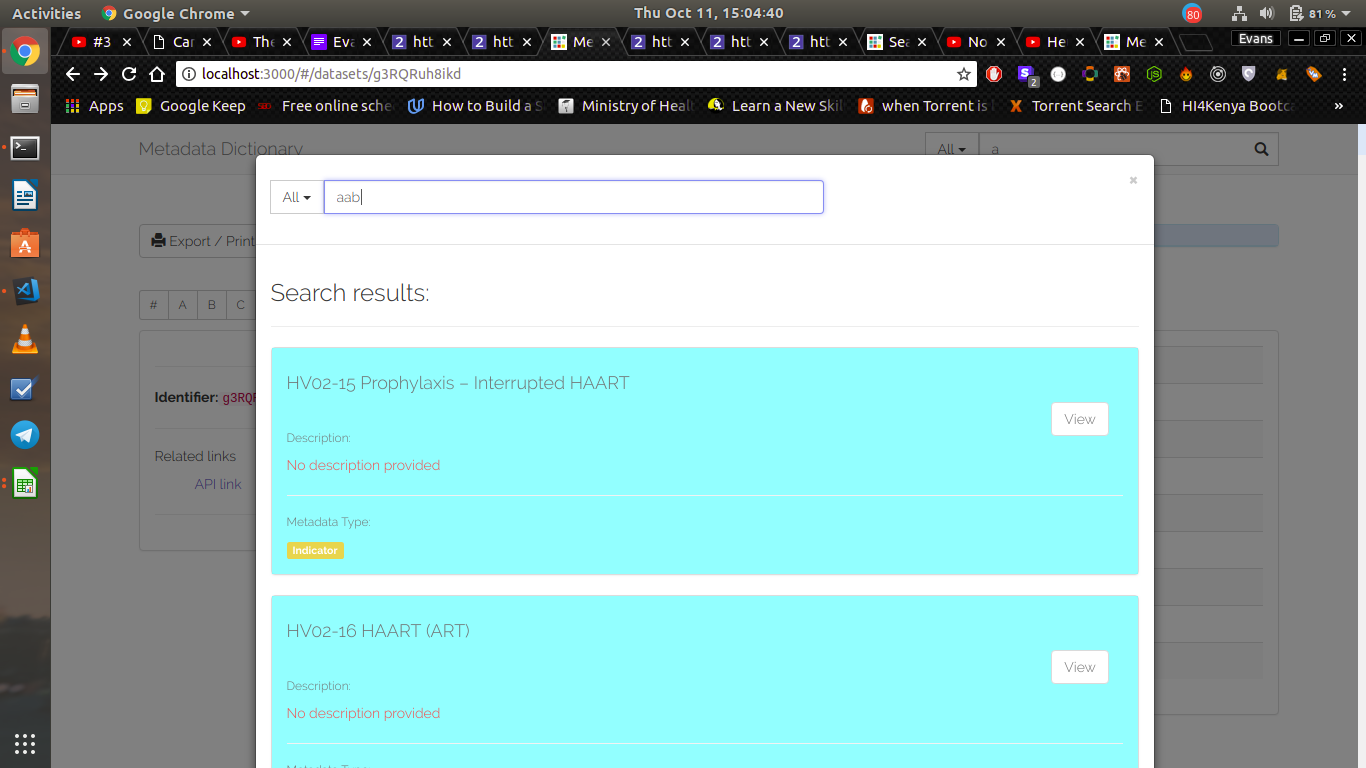Close the search modal with ×
The height and width of the screenshot is (768, 1366).
[1133, 180]
